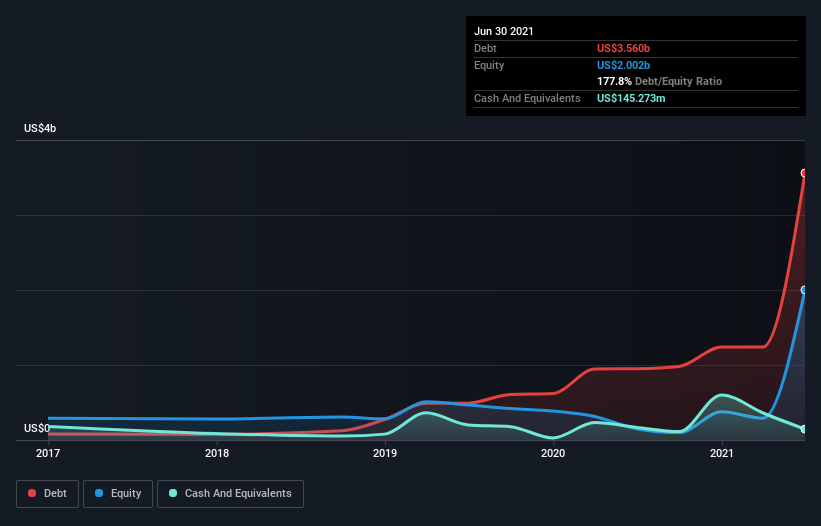This screenshot has width=821, height=526.
Task: Select the teal Cash data point marker
Action: pyautogui.click(x=804, y=429)
